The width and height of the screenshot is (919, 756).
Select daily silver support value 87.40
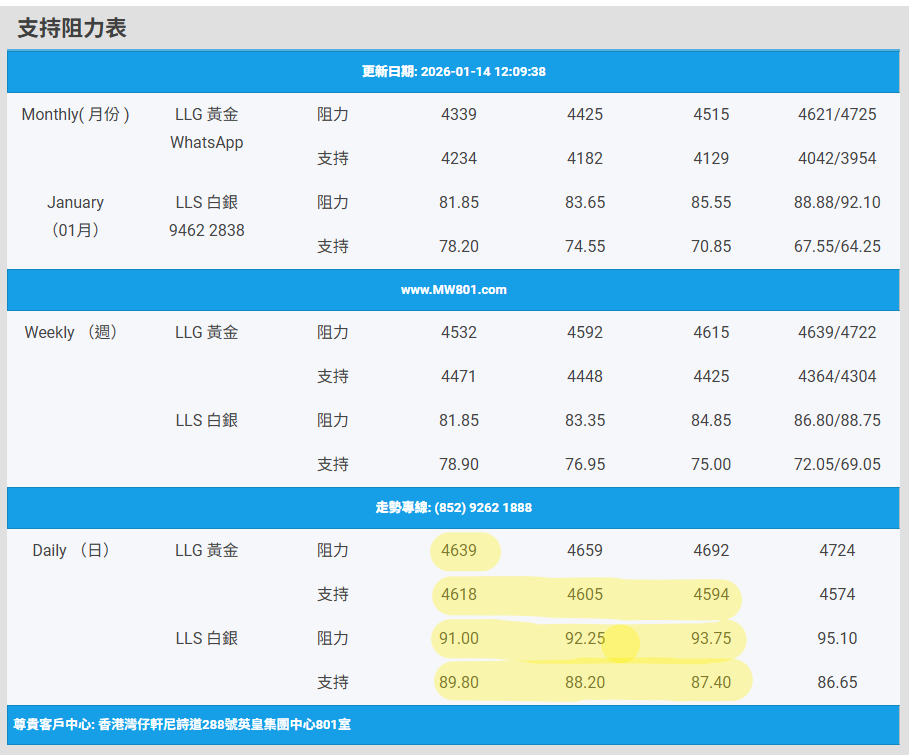(711, 682)
